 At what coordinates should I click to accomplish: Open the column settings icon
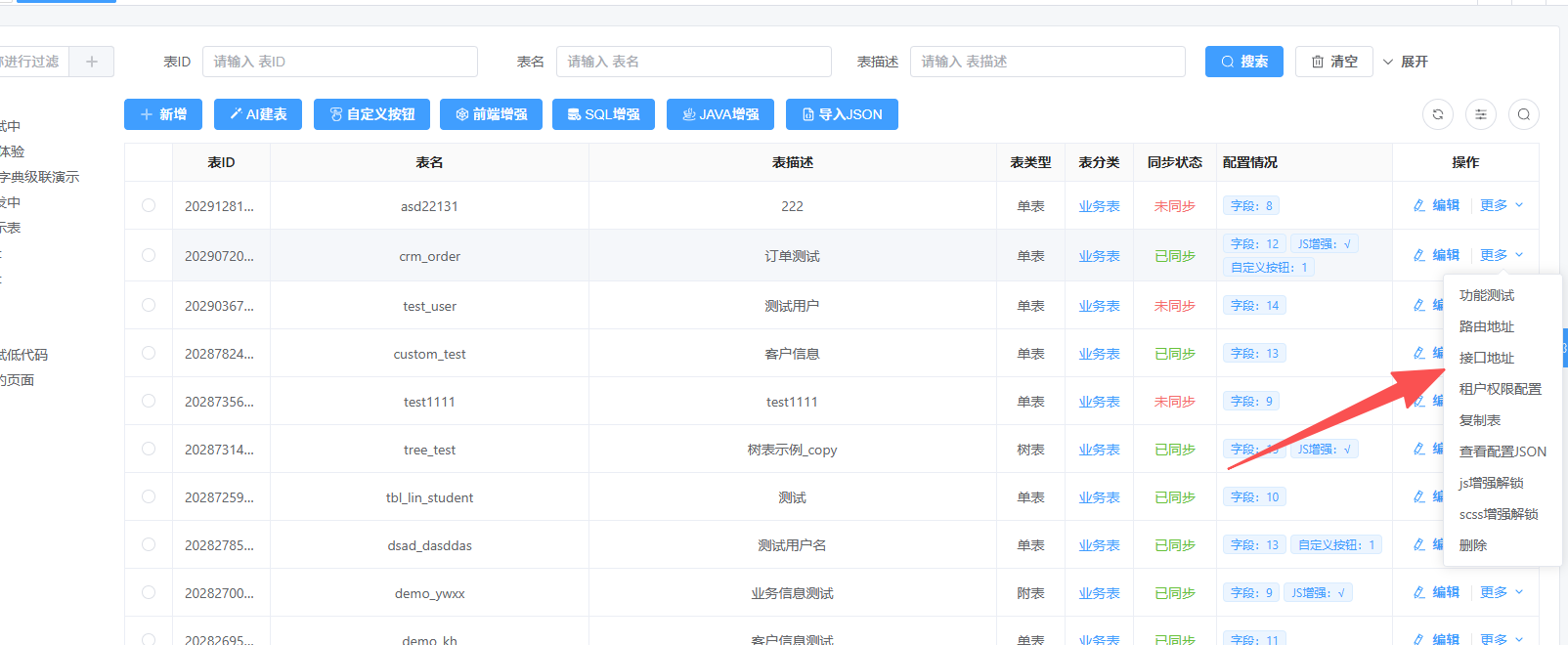pos(1480,114)
